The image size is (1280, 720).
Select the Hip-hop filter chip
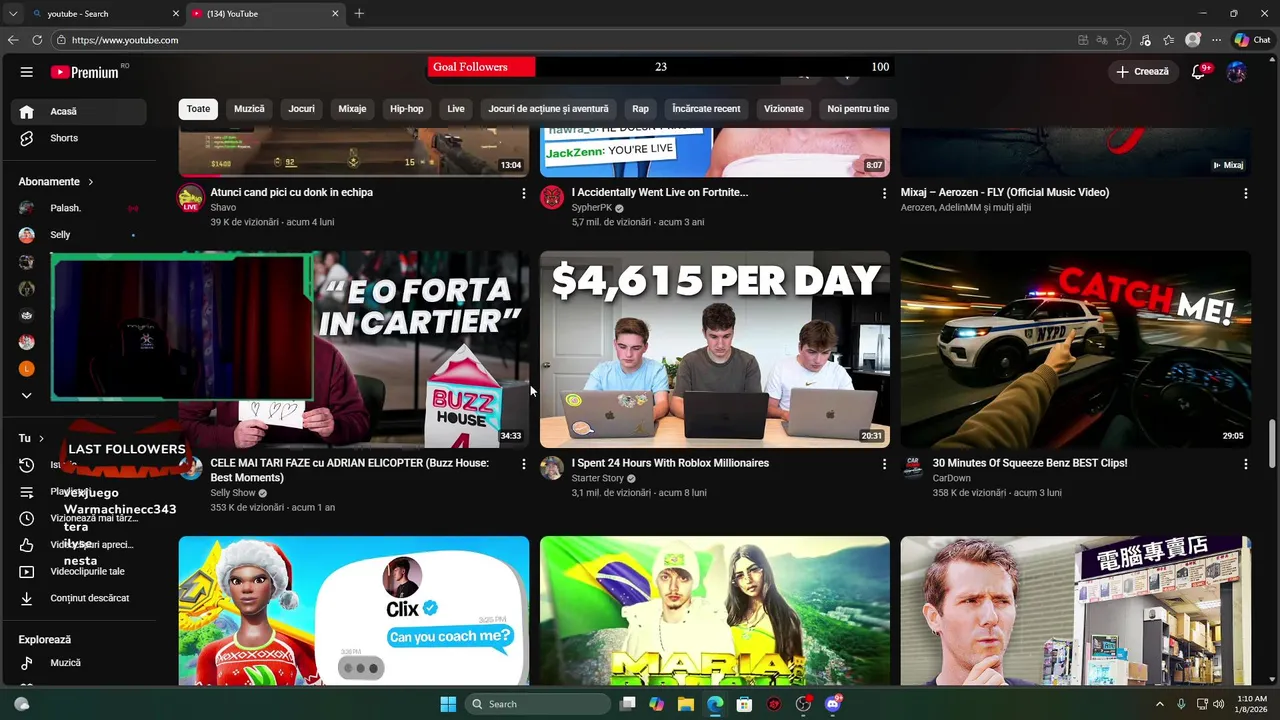click(x=407, y=109)
